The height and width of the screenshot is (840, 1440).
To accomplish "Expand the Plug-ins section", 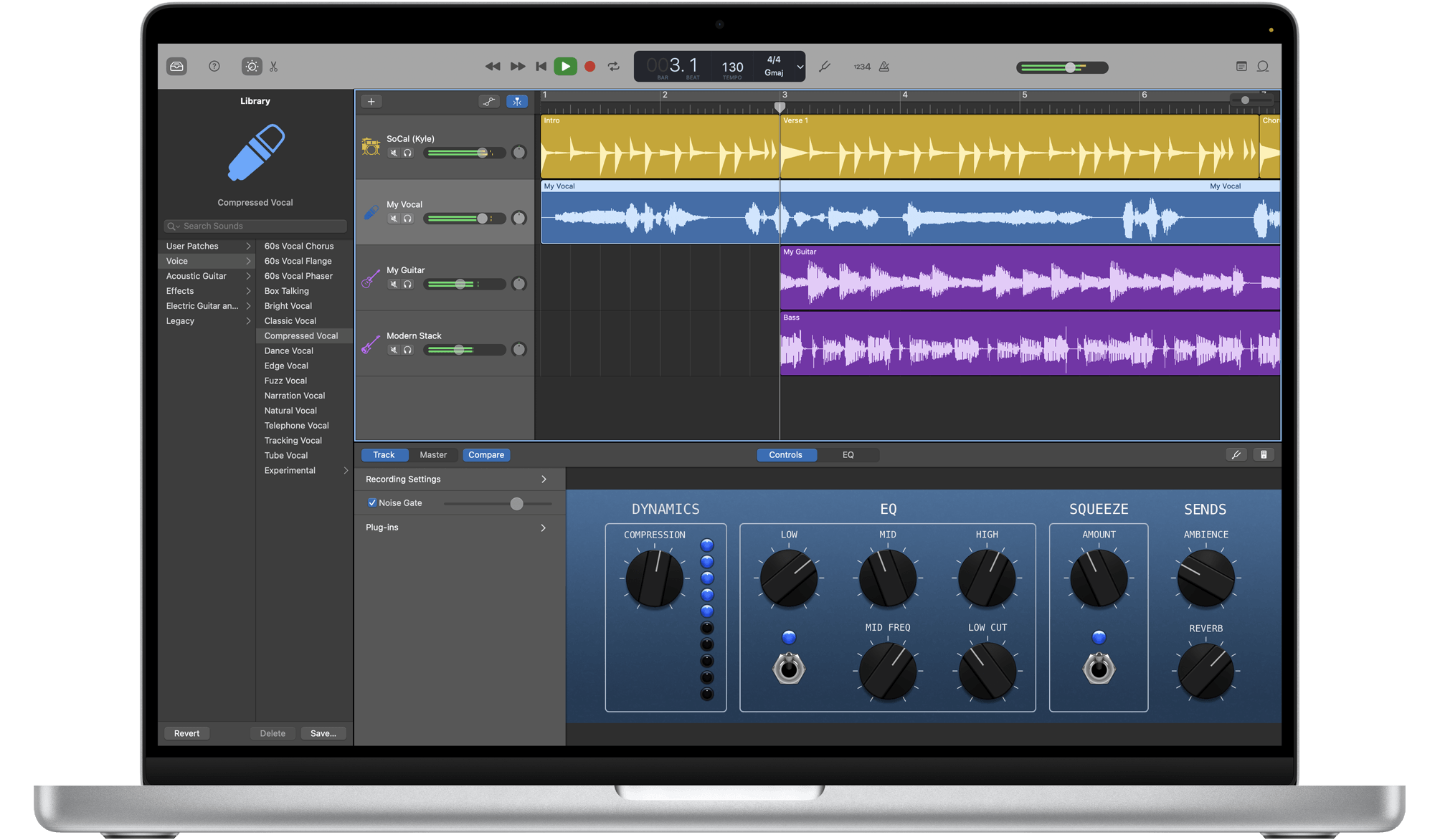I will tap(459, 528).
